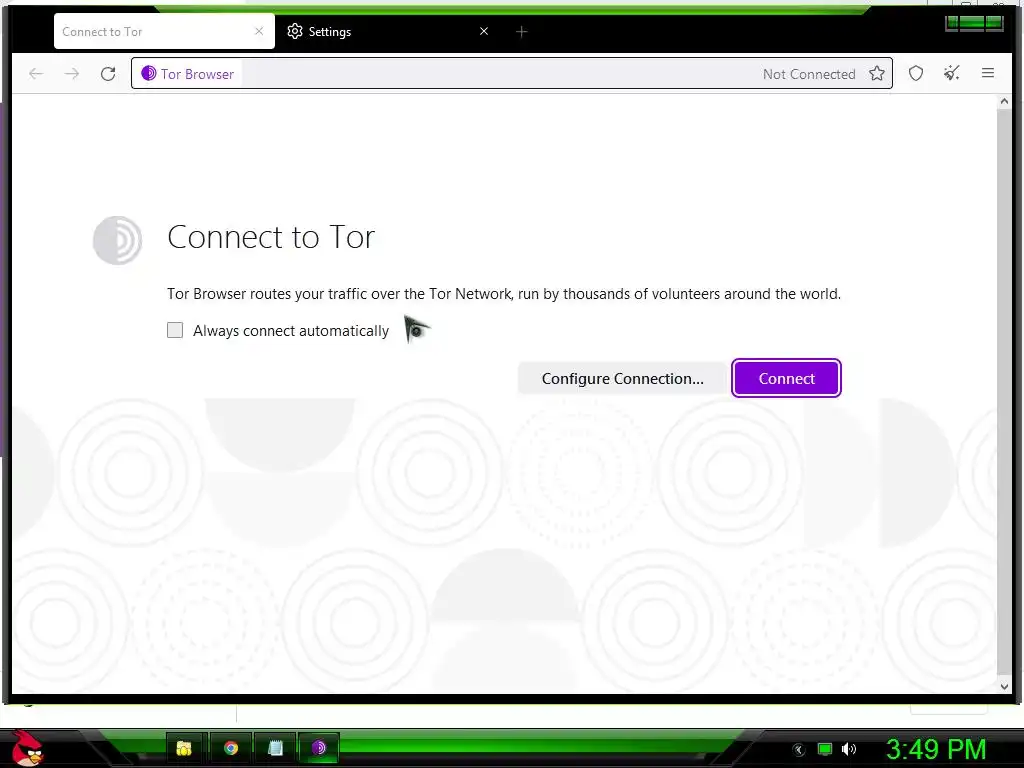This screenshot has width=1024, height=768.
Task: Open a new tab with plus button
Action: [521, 31]
